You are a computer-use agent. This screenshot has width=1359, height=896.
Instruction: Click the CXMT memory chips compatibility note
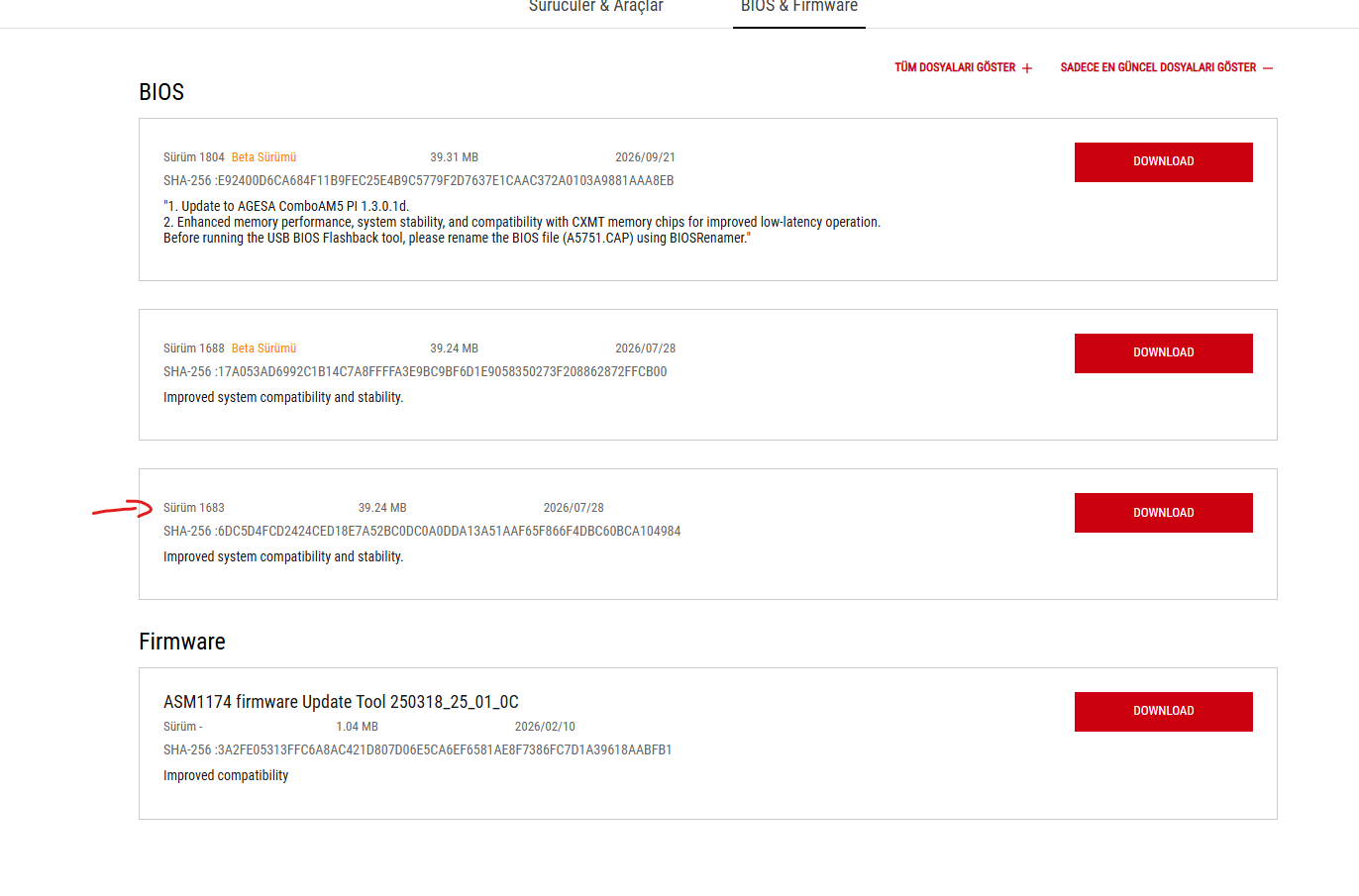pos(522,222)
